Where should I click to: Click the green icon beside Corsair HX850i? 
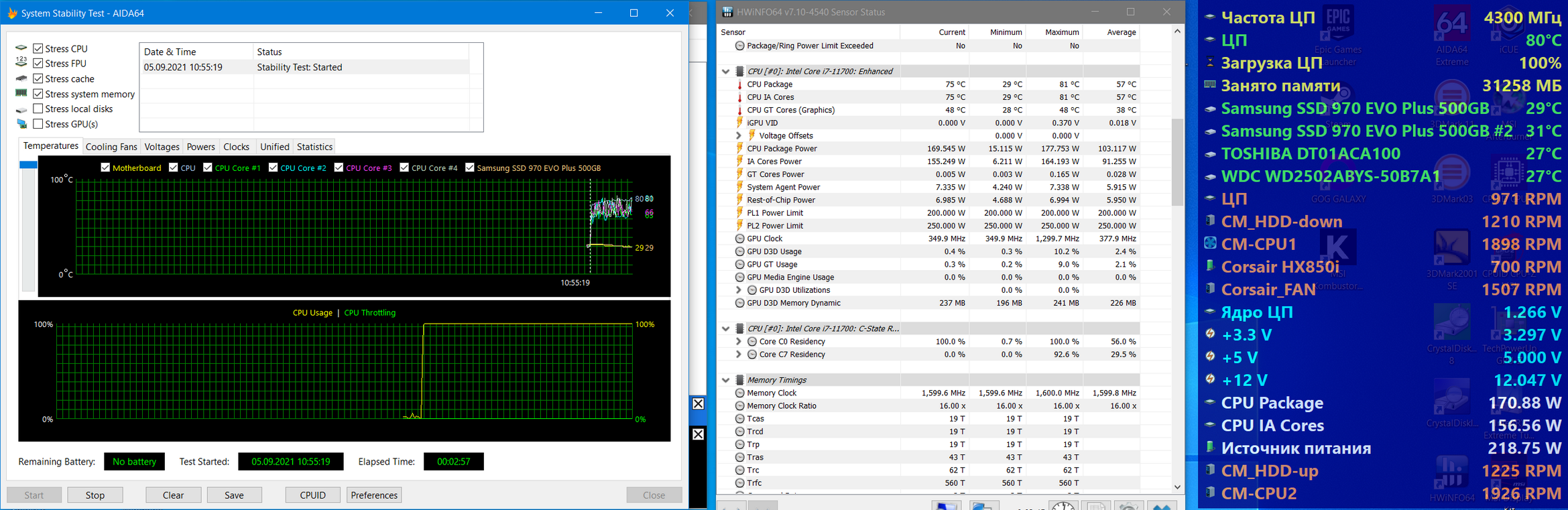(1210, 266)
